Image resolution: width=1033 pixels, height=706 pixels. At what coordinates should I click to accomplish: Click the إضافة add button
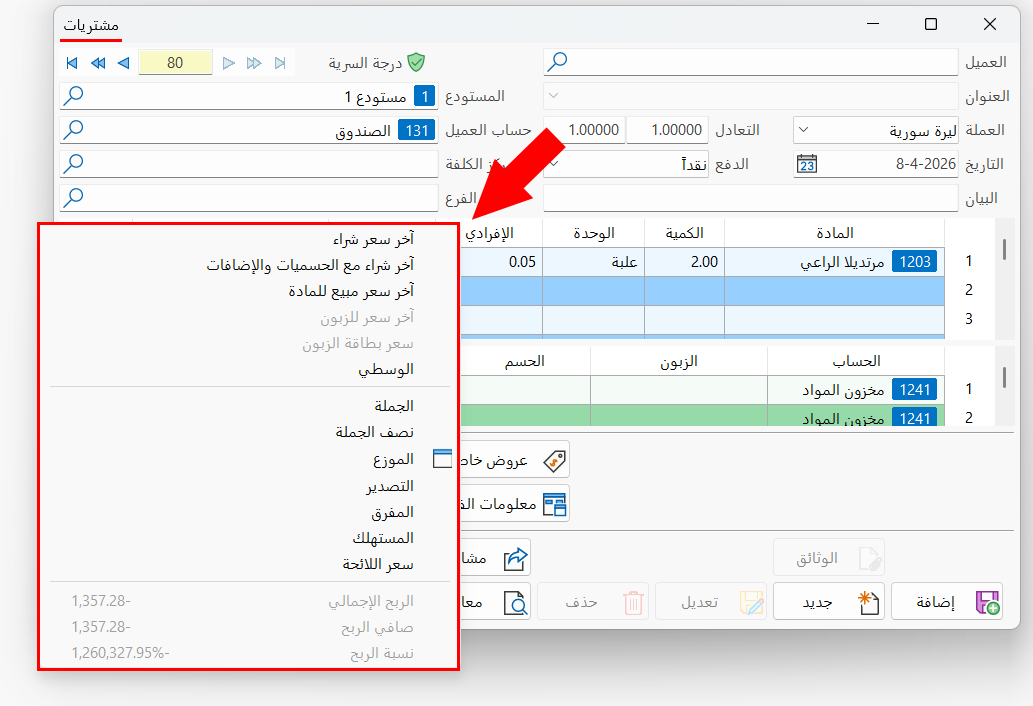click(947, 601)
